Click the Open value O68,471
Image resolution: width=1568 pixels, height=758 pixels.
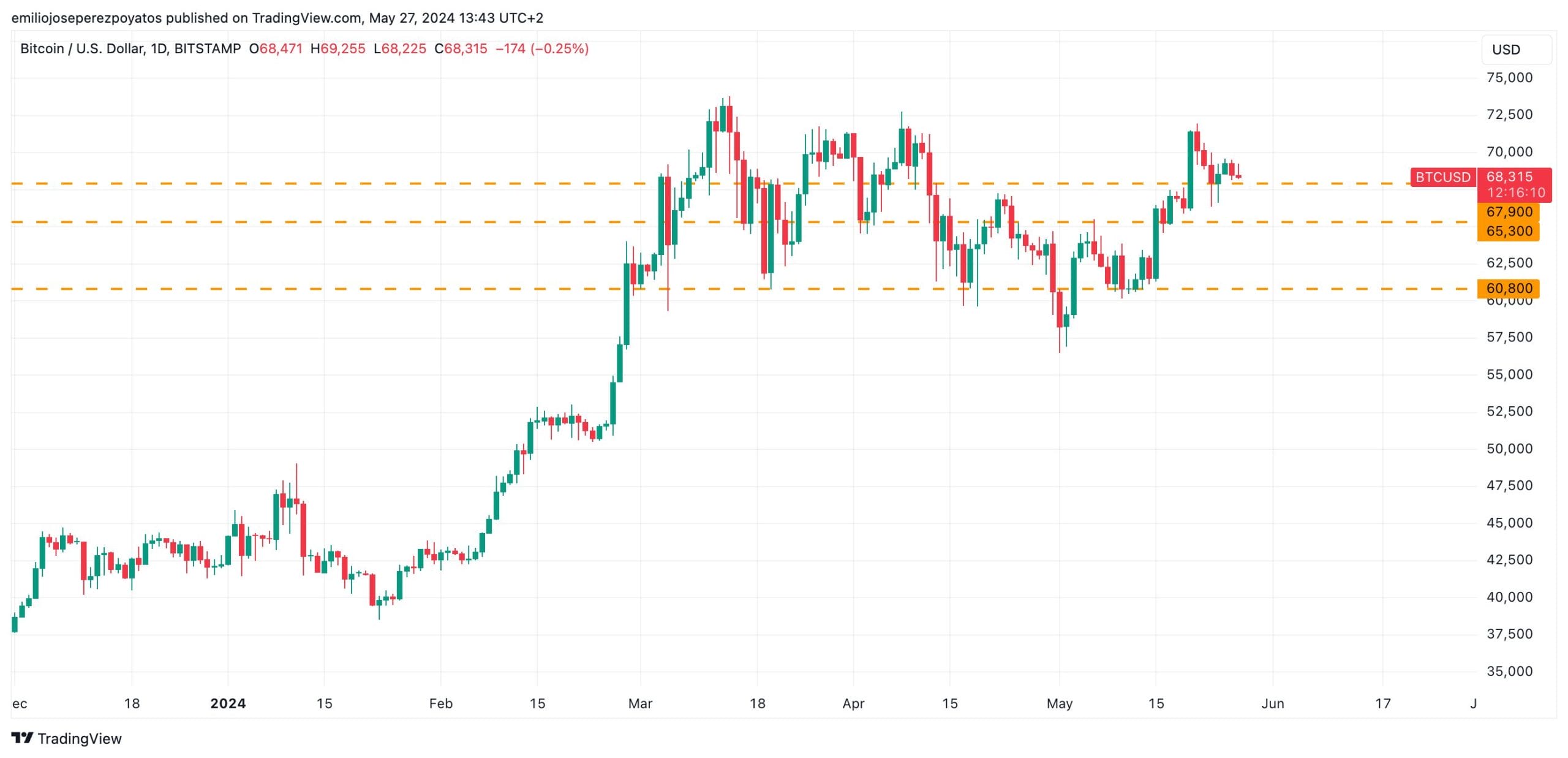pyautogui.click(x=276, y=48)
